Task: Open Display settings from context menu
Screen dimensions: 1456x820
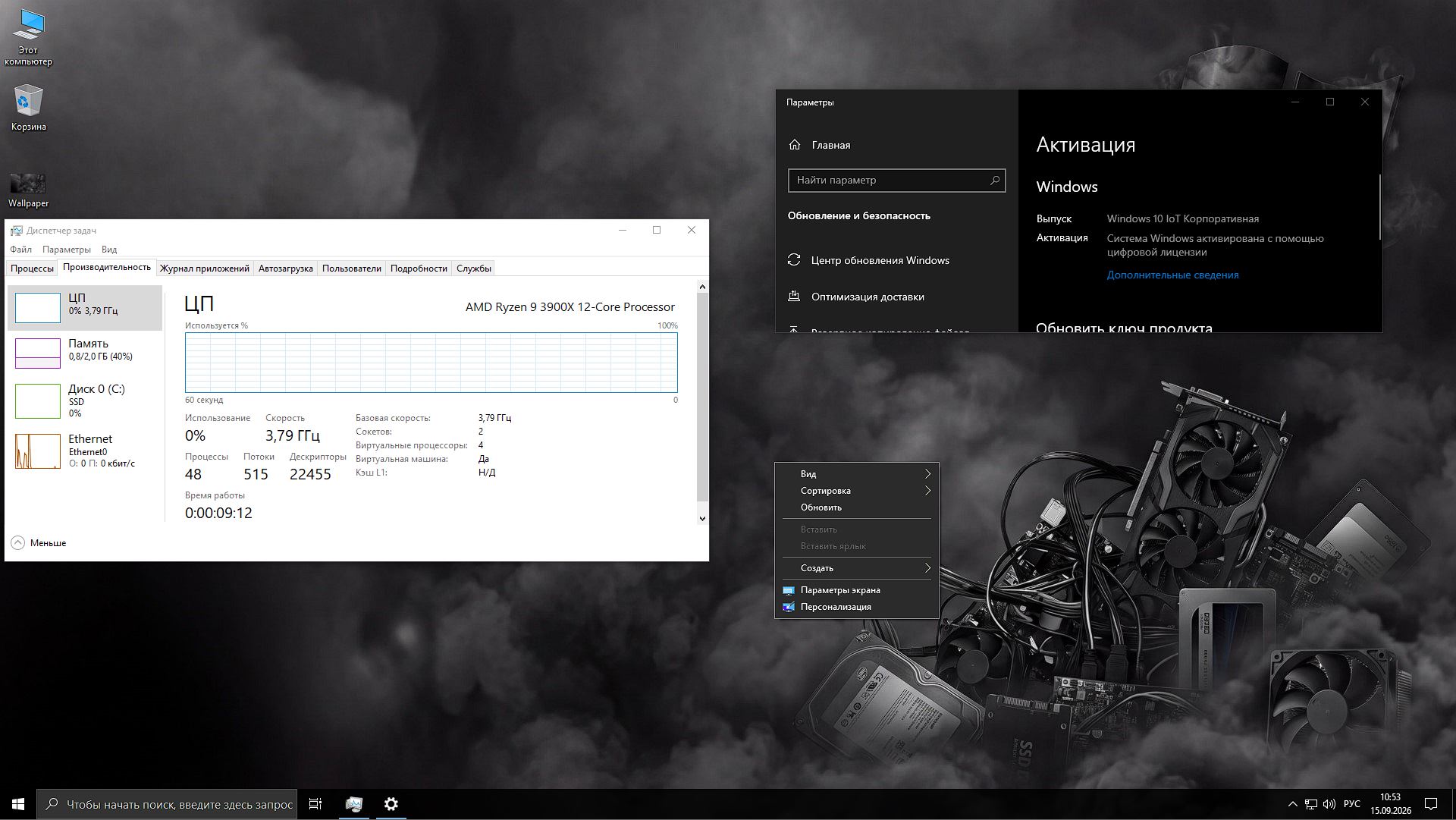Action: (857, 590)
